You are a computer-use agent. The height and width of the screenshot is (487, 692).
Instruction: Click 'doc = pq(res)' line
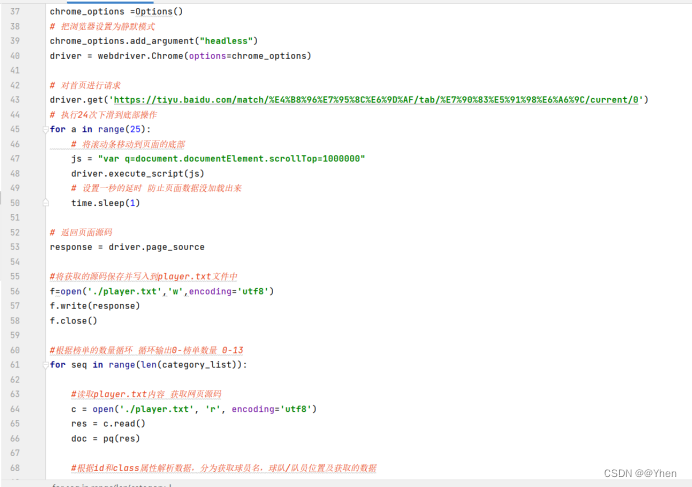pos(105,438)
